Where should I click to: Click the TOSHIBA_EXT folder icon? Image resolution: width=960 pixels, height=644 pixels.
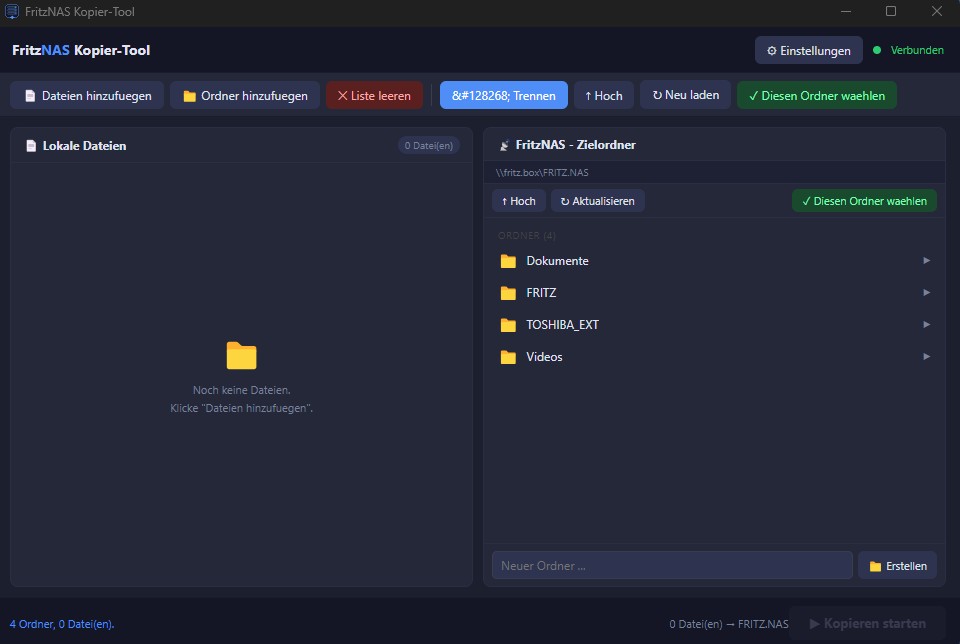pyautogui.click(x=508, y=325)
